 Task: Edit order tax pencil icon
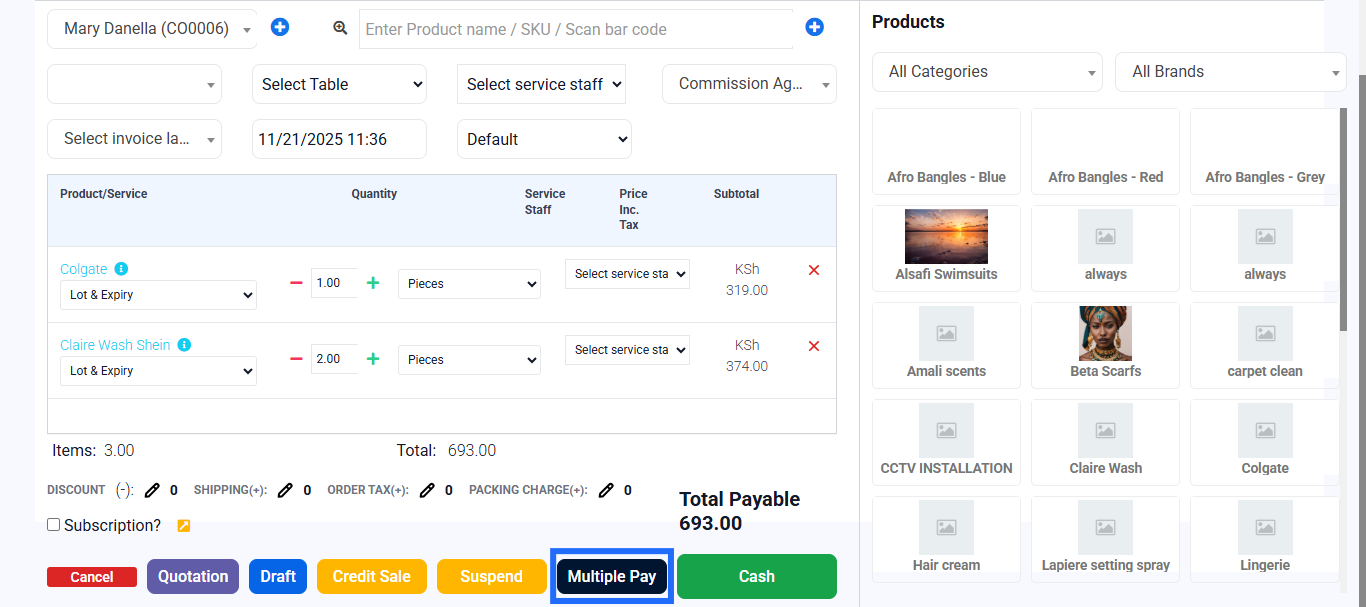pyautogui.click(x=427, y=490)
